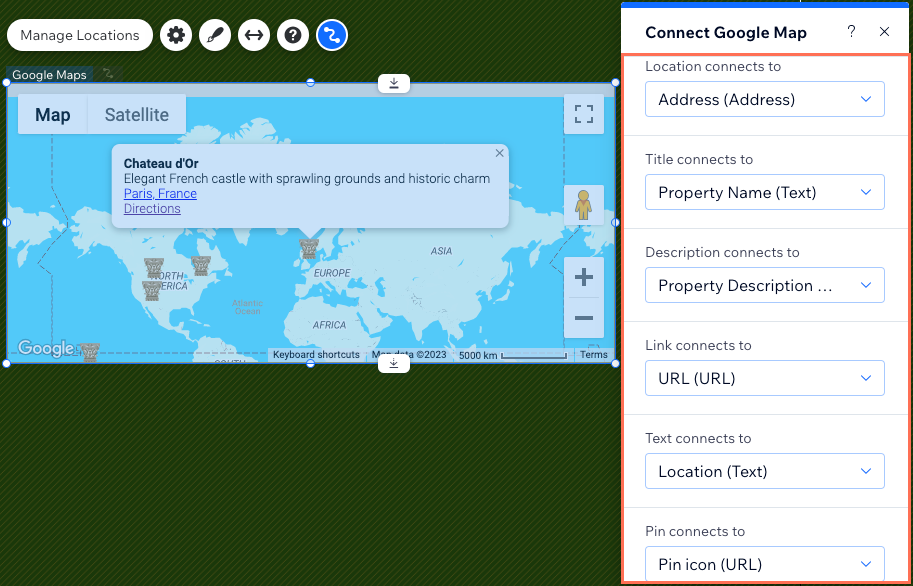913x586 pixels.
Task: Toggle fullscreen view on the map
Action: (584, 114)
